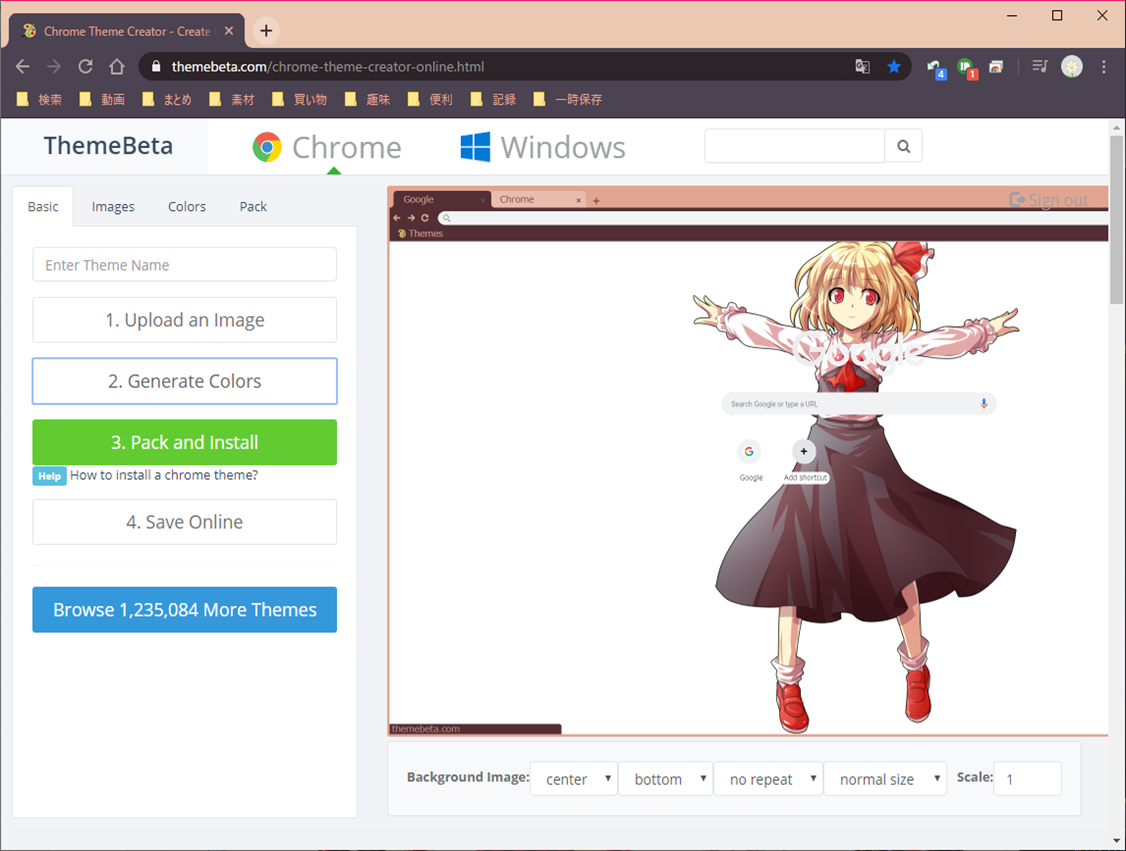The height and width of the screenshot is (851, 1126).
Task: Open the Chrome three-dot menu
Action: (1104, 67)
